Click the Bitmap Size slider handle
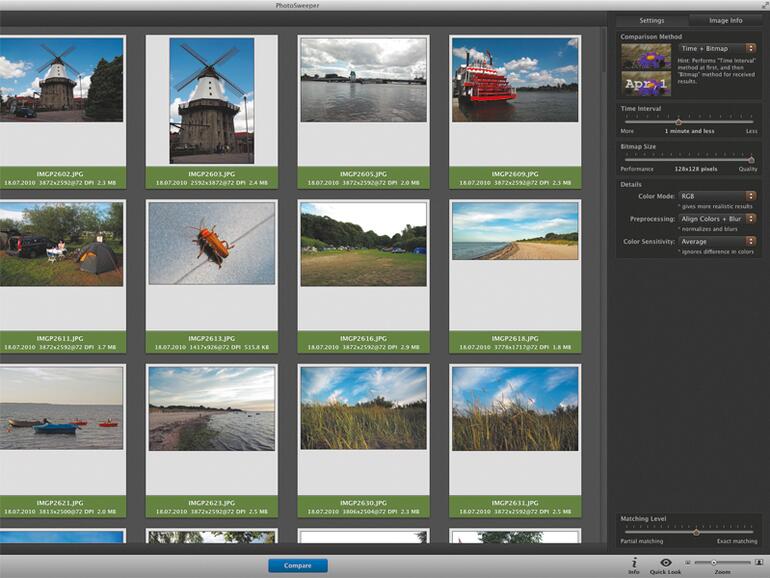770x578 pixels. coord(751,159)
